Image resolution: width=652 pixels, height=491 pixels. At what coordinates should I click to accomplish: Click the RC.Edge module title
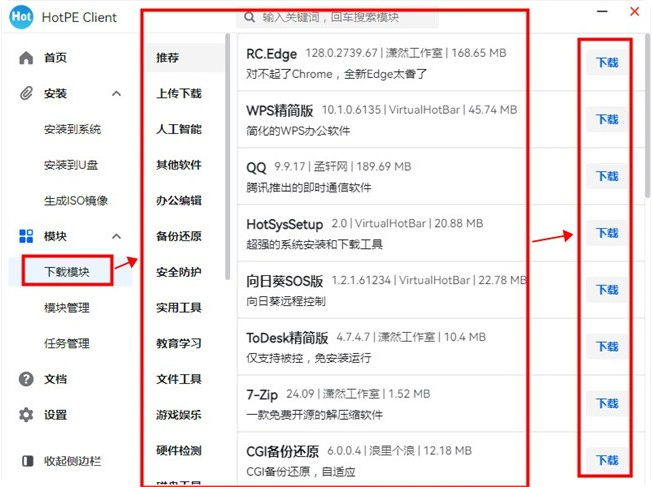[272, 54]
